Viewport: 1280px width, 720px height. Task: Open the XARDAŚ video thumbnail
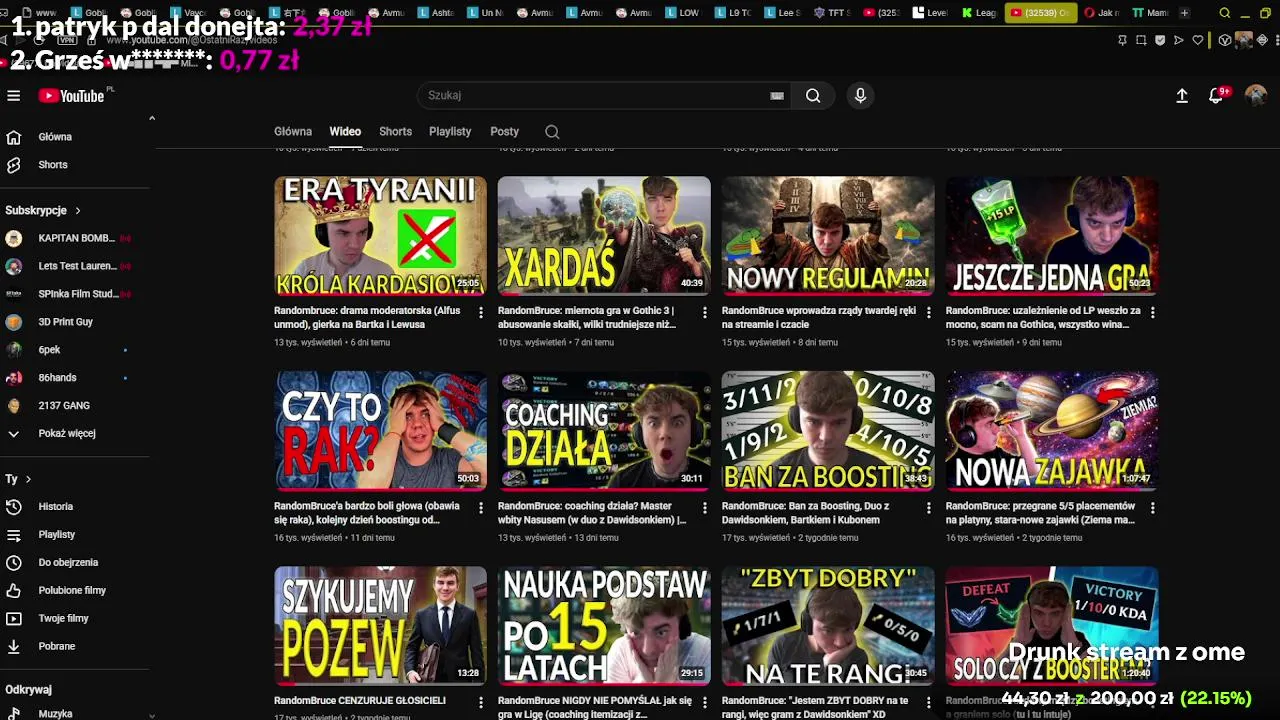pyautogui.click(x=604, y=236)
